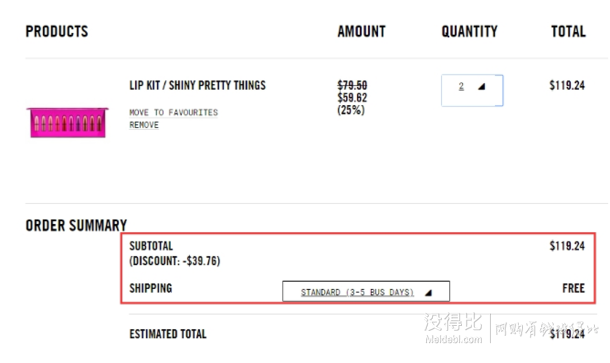Click the Estimated Total label

(x=168, y=334)
